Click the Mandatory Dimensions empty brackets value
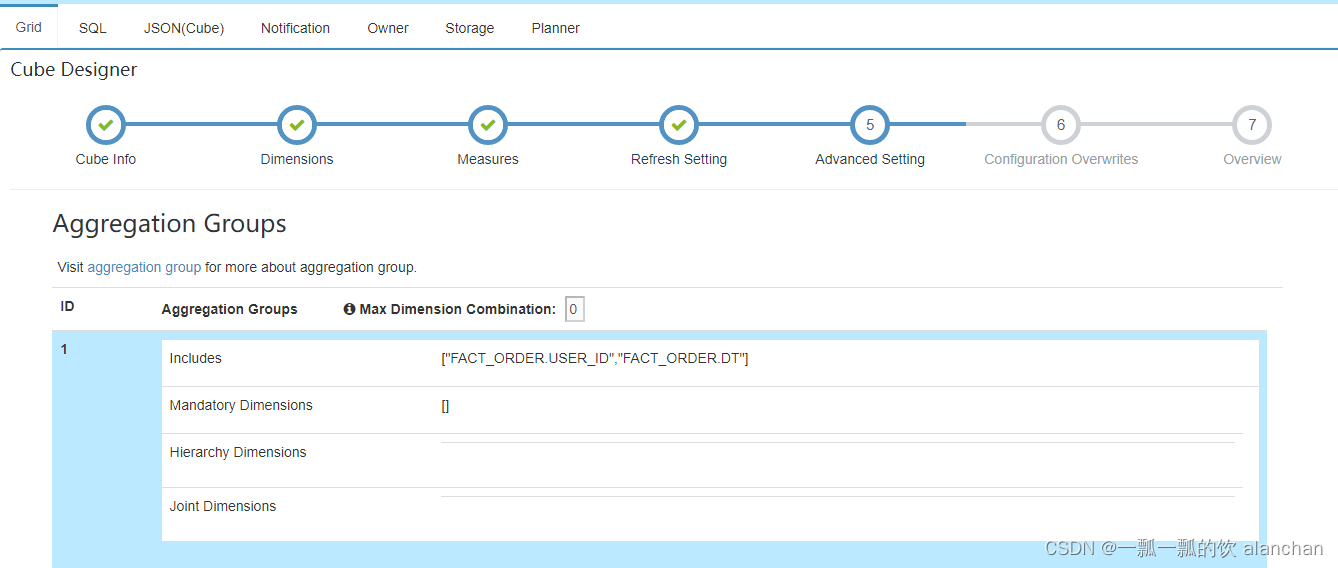Image resolution: width=1338 pixels, height=568 pixels. click(445, 406)
